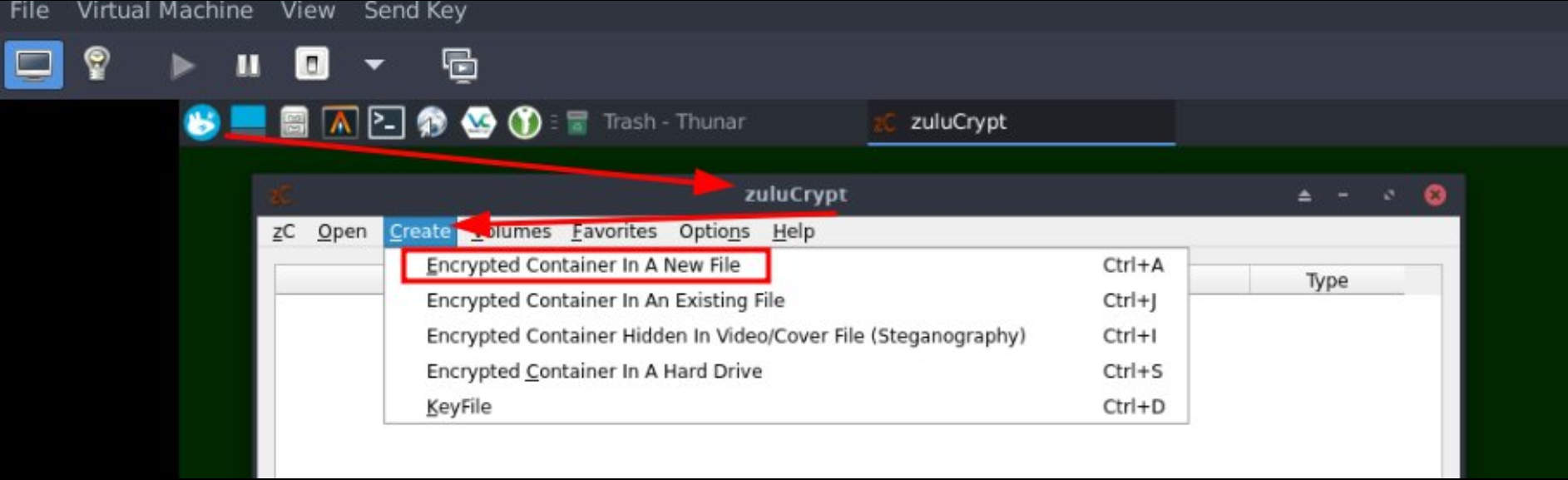Open the manage snapshots icon
This screenshot has height=480, width=1568.
tap(459, 65)
